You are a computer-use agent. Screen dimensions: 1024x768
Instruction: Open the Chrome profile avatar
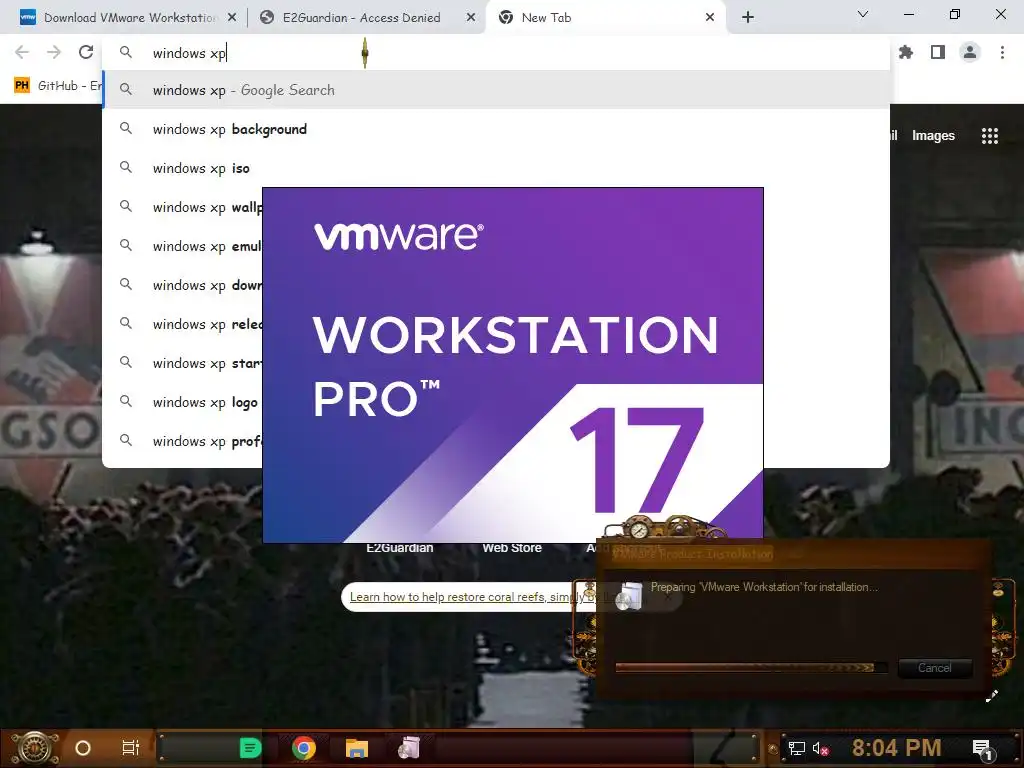970,52
